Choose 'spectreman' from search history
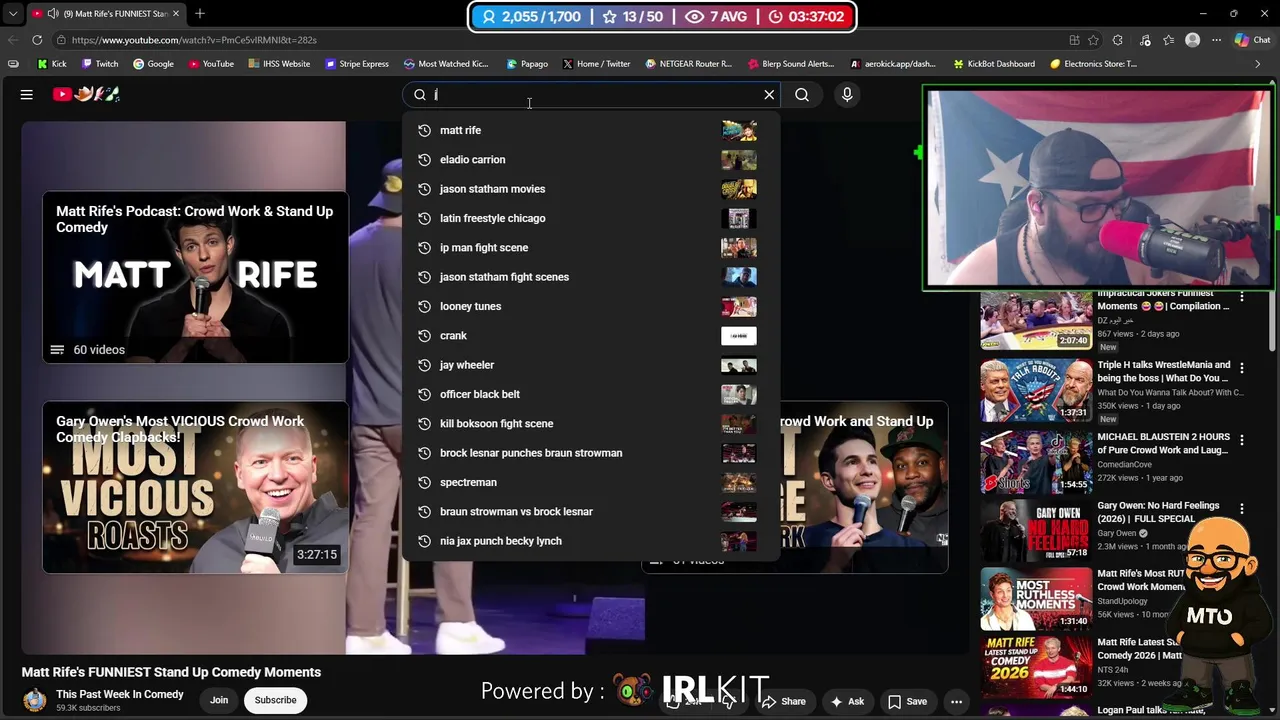1280x720 pixels. click(591, 482)
